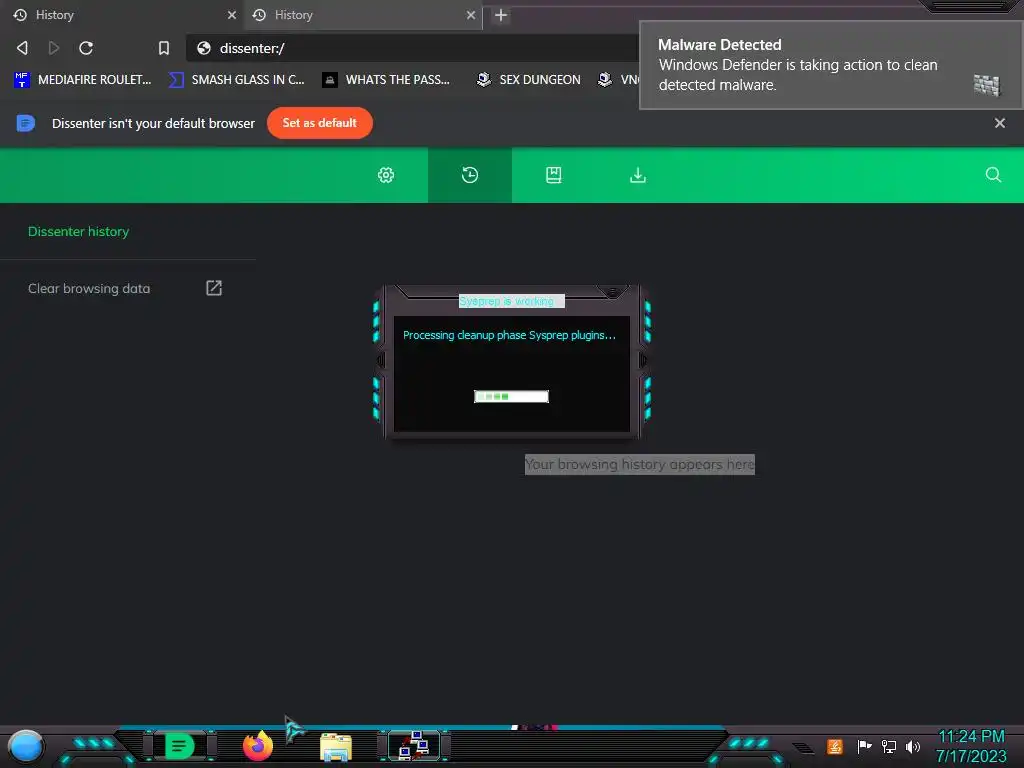Click the Sysprep progress bar
This screenshot has height=768, width=1024.
pos(511,396)
